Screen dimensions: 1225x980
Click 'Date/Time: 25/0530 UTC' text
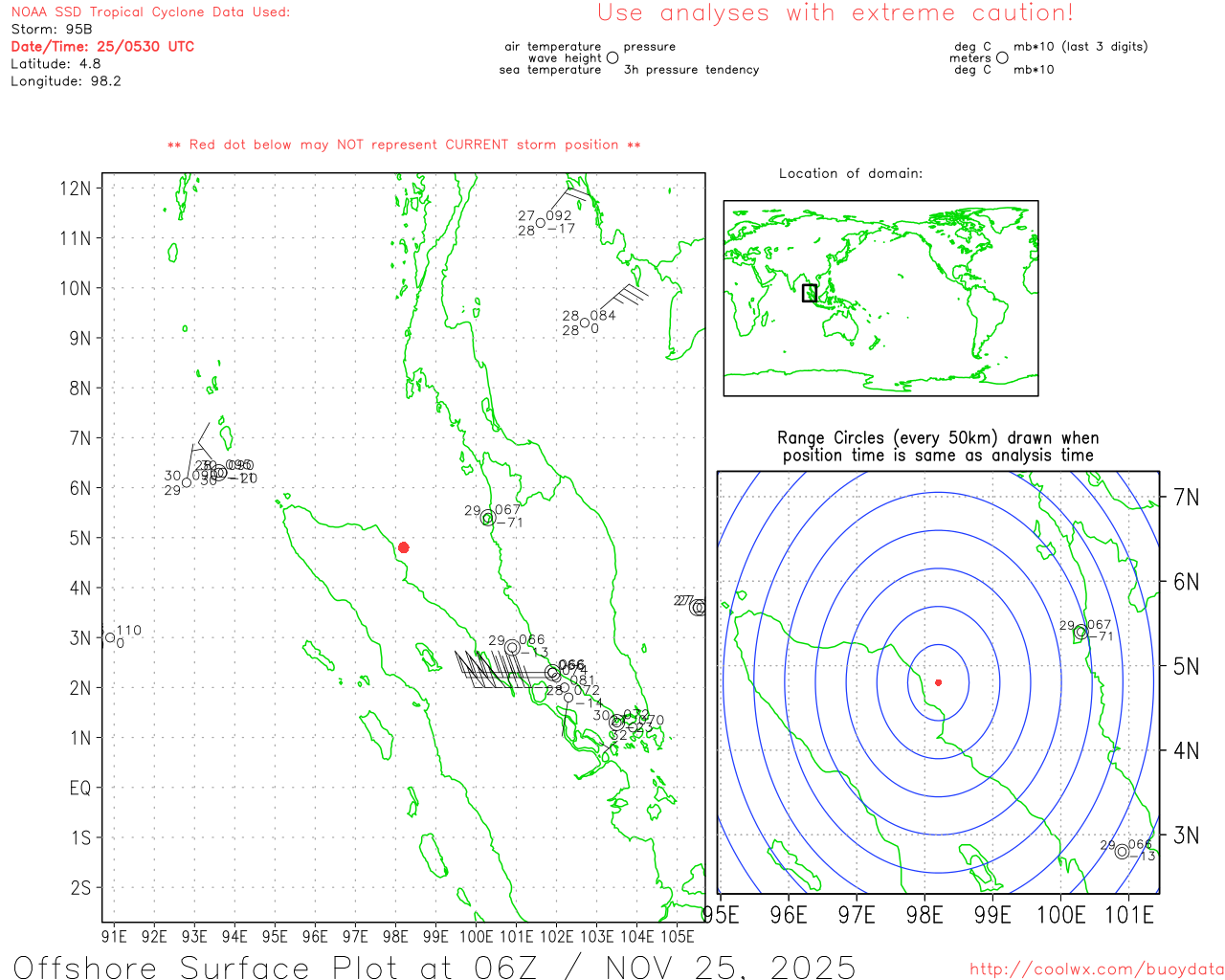[x=102, y=47]
